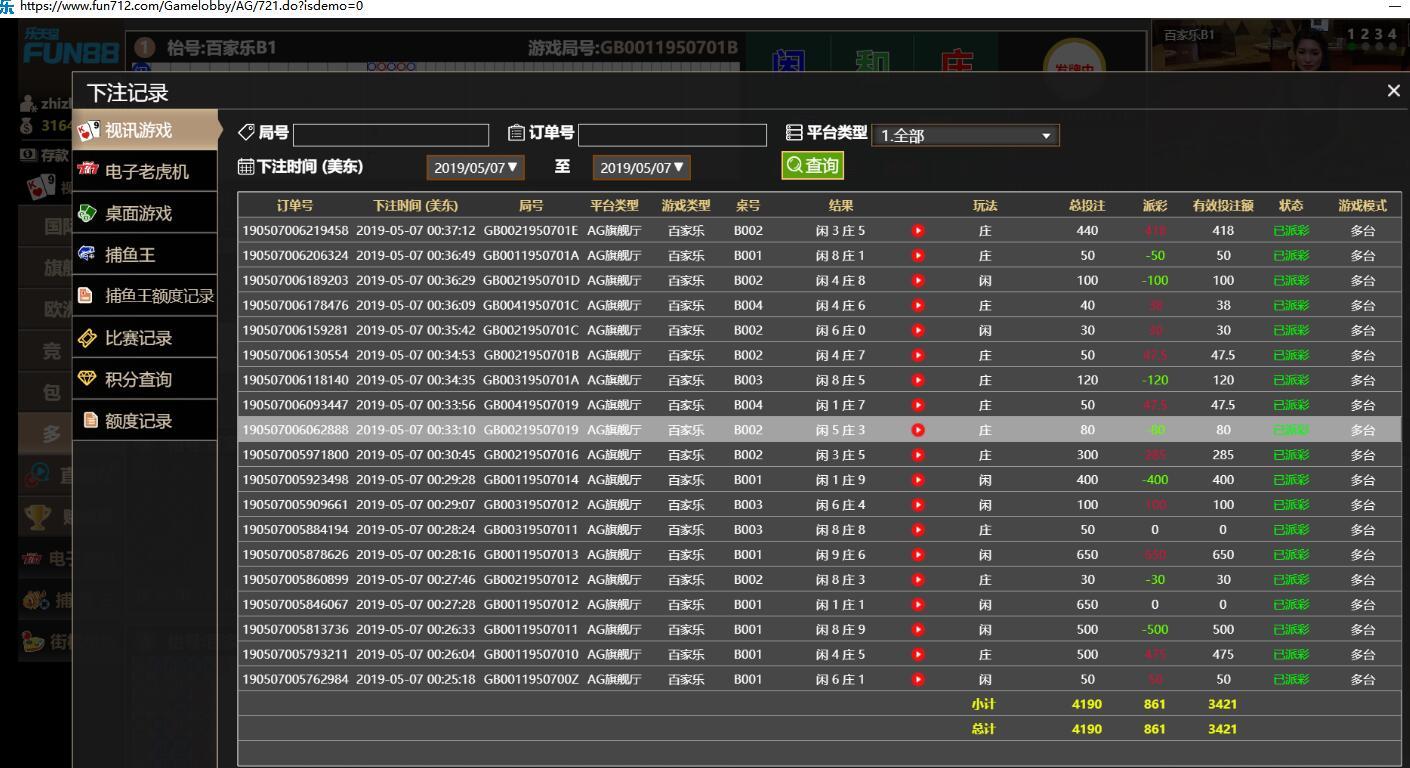Screen dimensions: 1410x768
Task: Close the 下注记录 dialog
Action: pyautogui.click(x=1394, y=91)
